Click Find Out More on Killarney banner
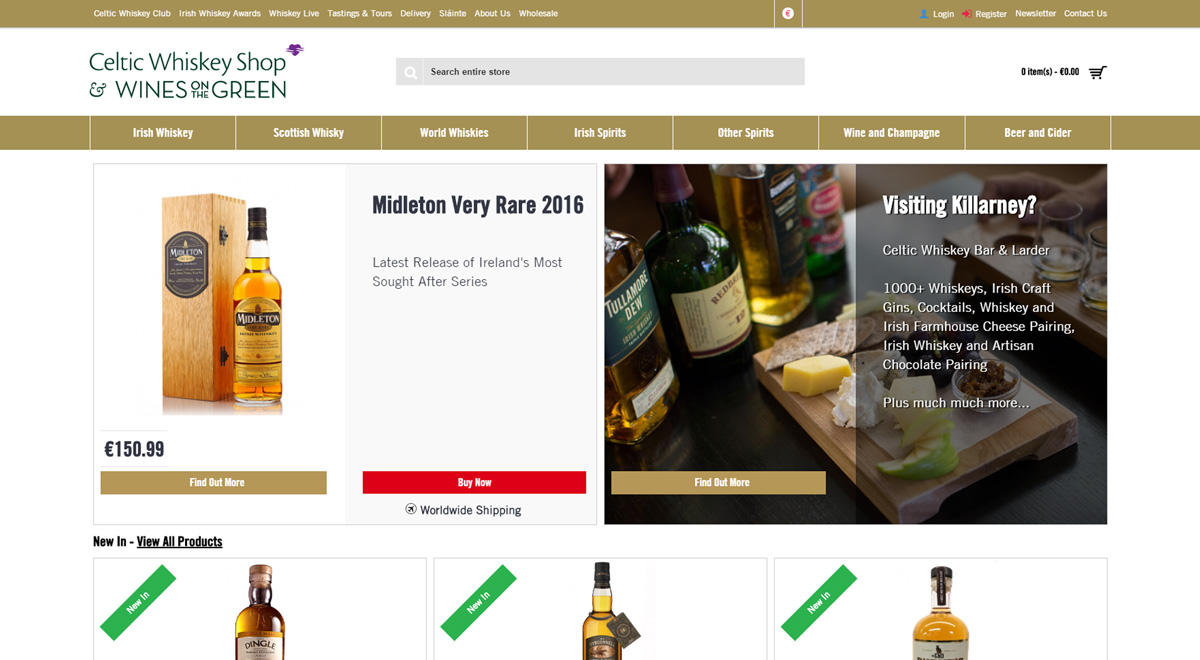 pyautogui.click(x=718, y=482)
